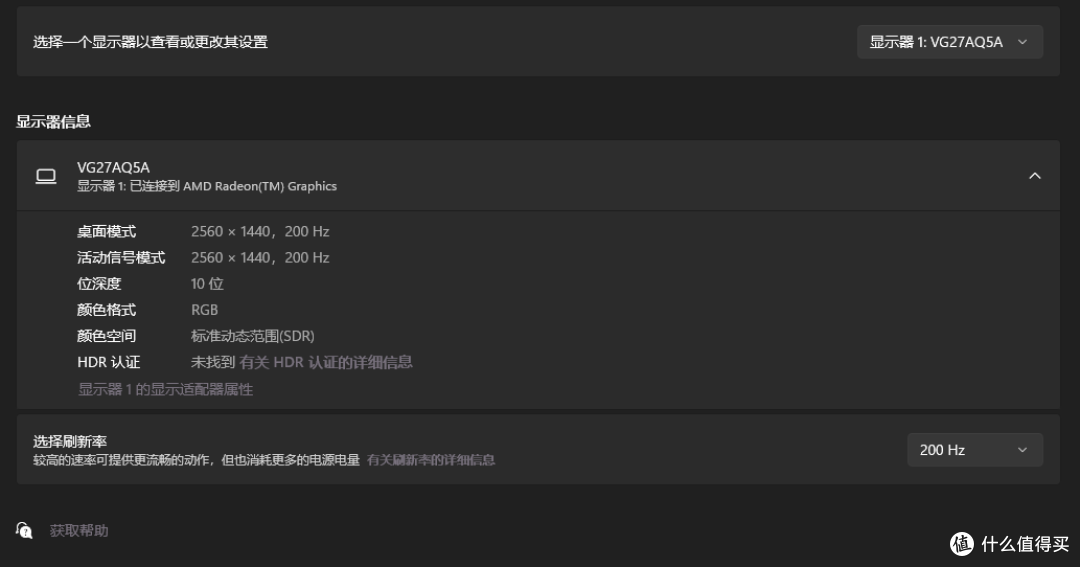
Task: Click the 什么值得买 watermark logo
Action: (1009, 544)
